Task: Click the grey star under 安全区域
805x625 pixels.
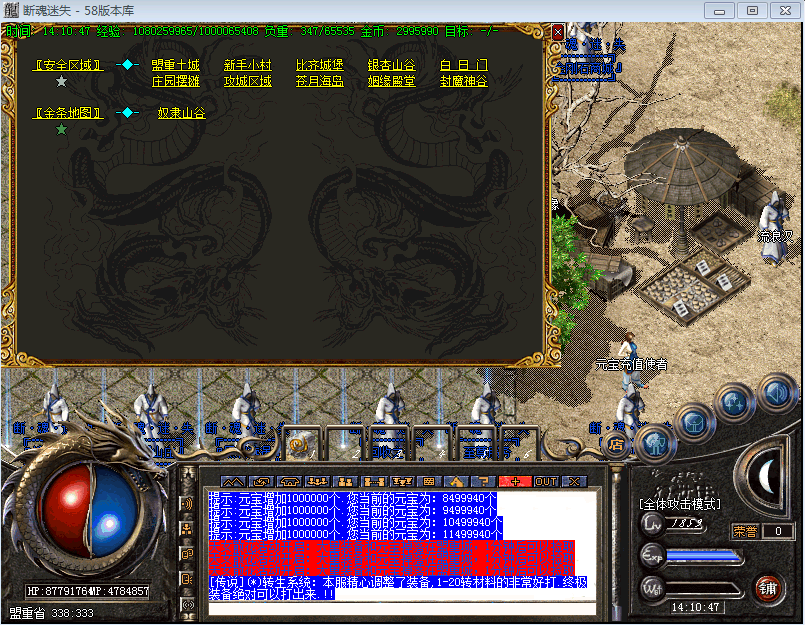Action: [61, 81]
